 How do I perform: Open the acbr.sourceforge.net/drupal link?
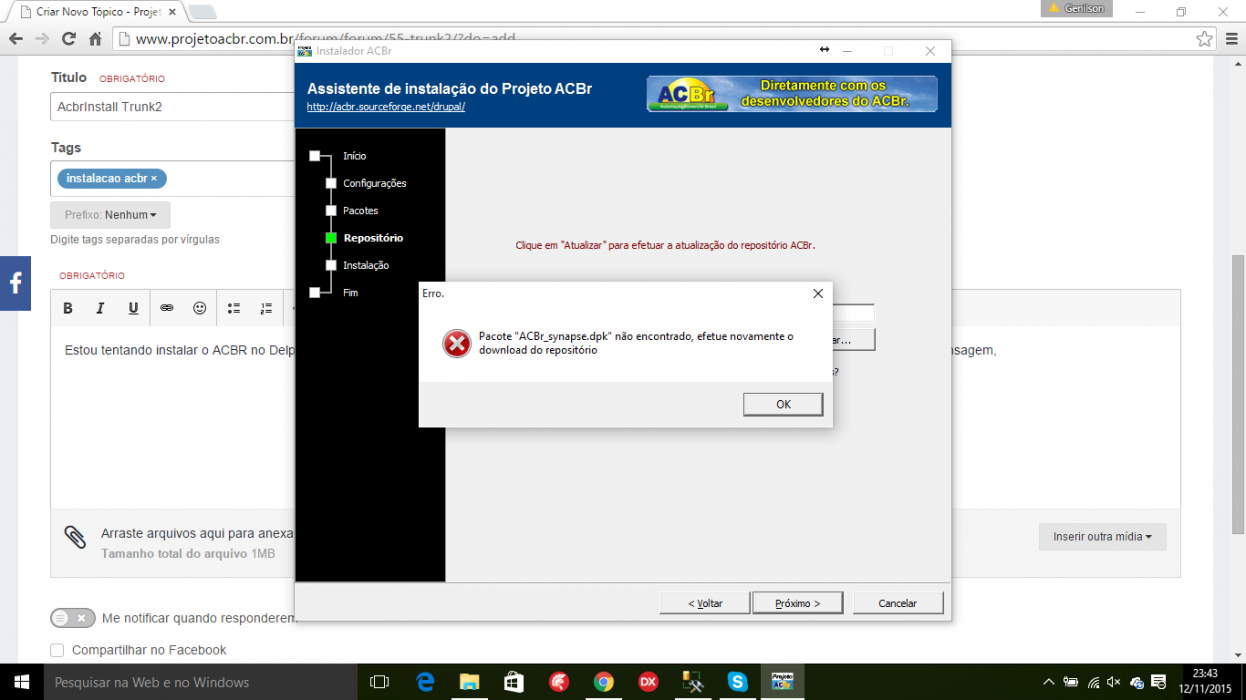tap(386, 106)
